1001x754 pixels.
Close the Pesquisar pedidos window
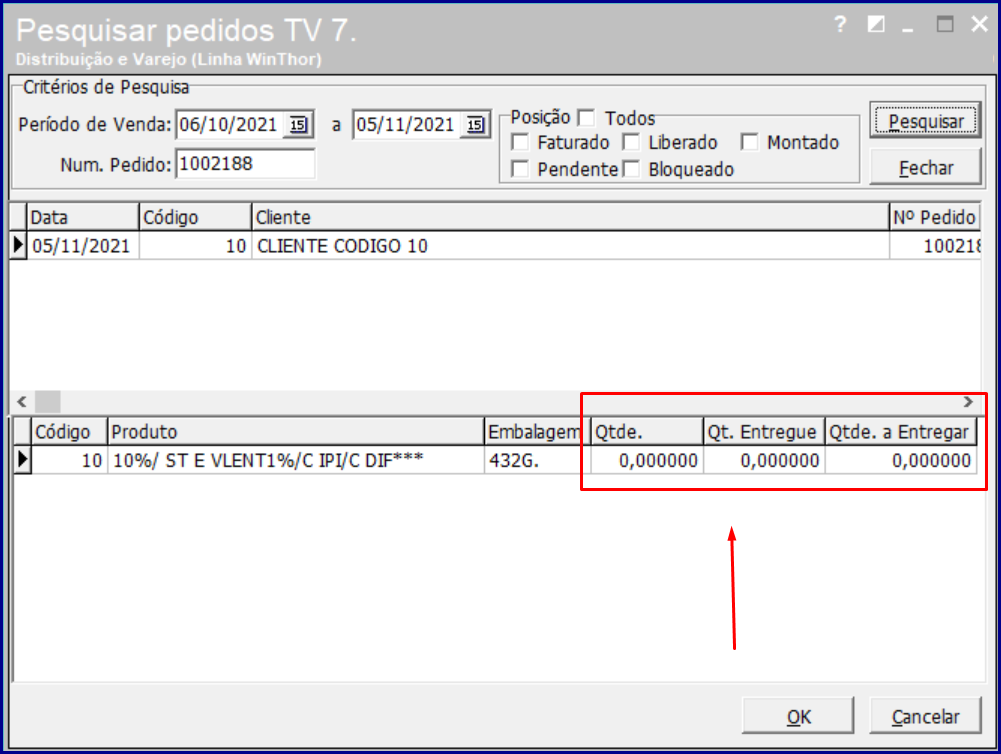coord(979,24)
